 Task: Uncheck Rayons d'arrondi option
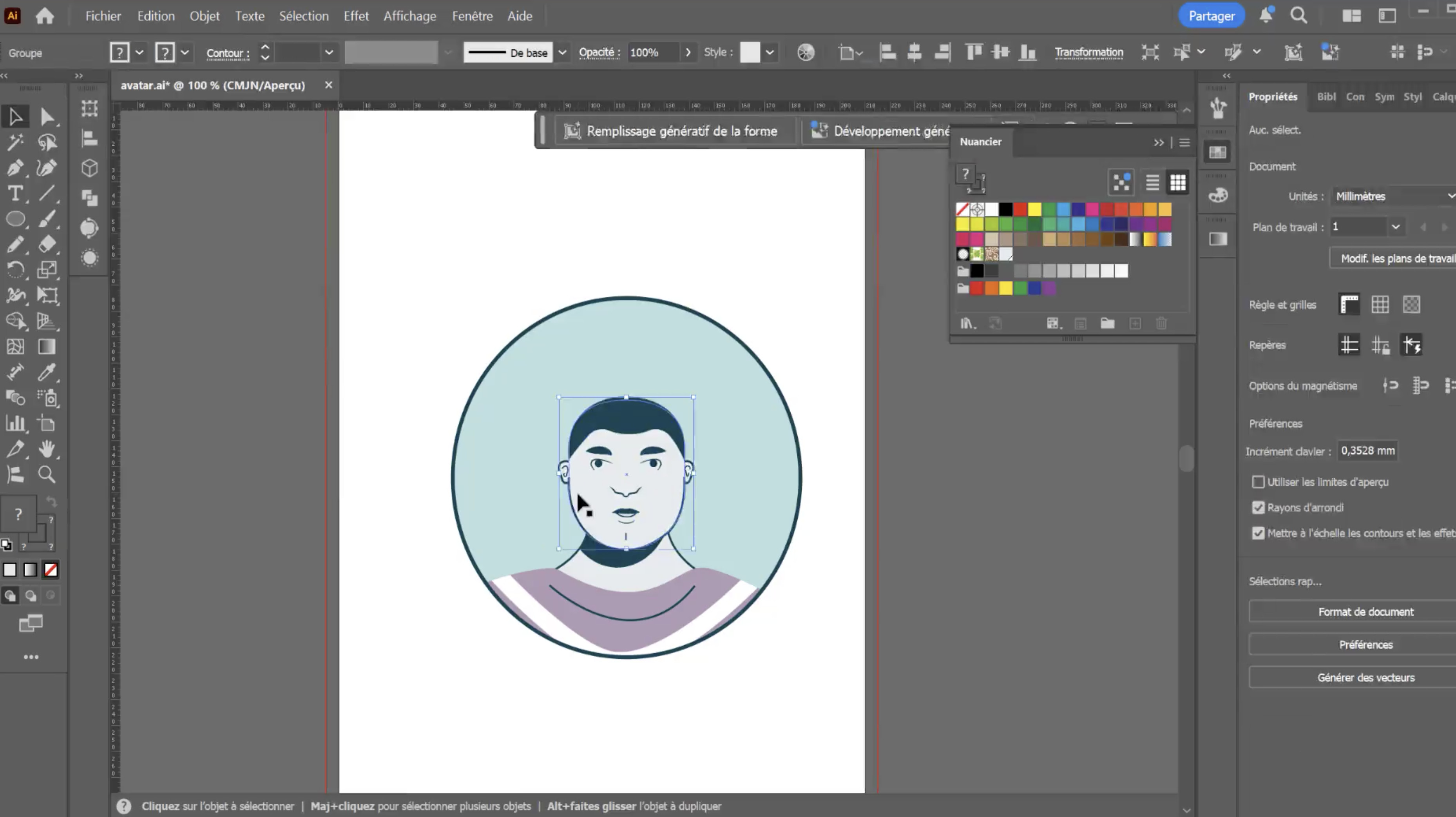pos(1258,508)
